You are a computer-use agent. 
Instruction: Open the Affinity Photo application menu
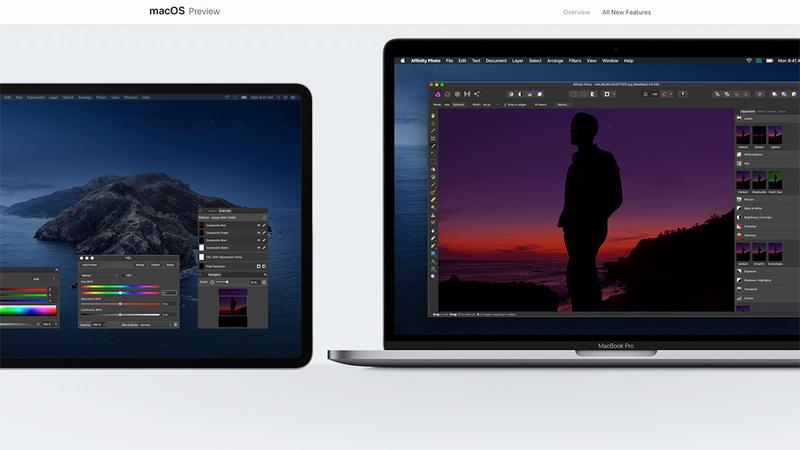pos(426,61)
